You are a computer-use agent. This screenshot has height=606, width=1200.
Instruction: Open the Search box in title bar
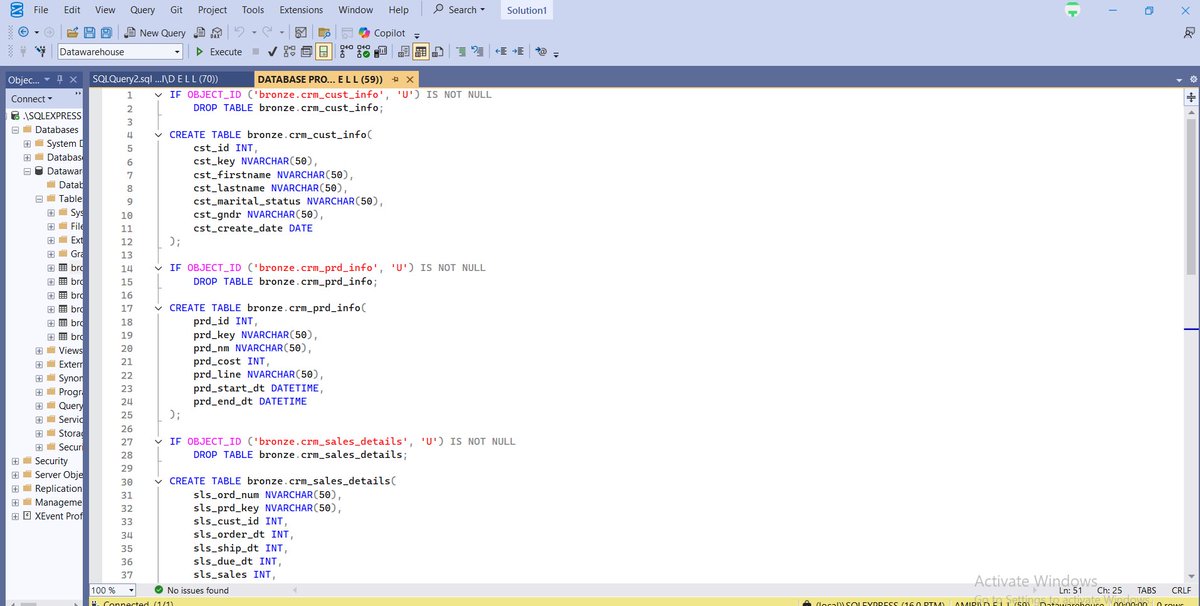click(459, 10)
